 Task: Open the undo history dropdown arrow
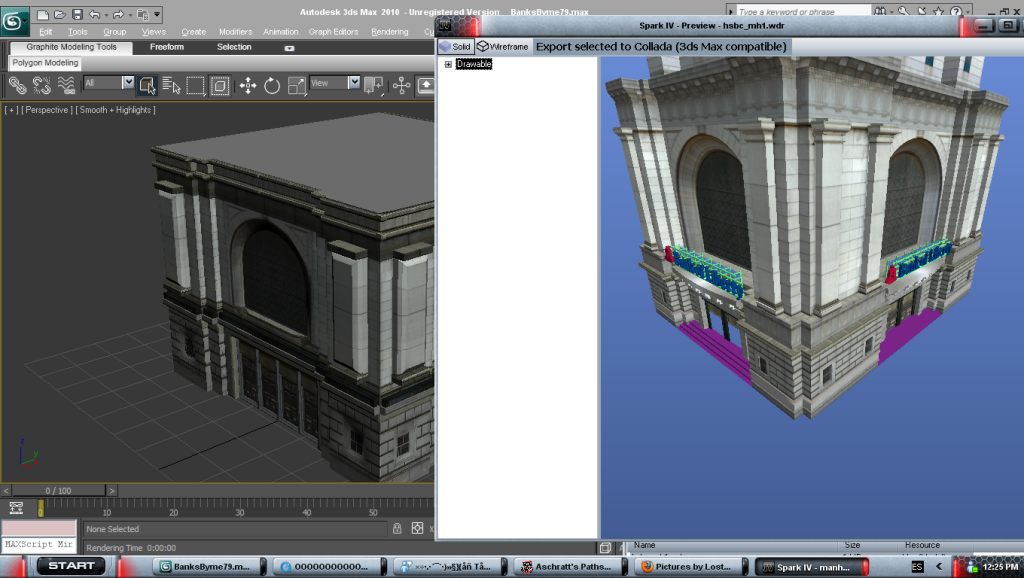(x=106, y=15)
